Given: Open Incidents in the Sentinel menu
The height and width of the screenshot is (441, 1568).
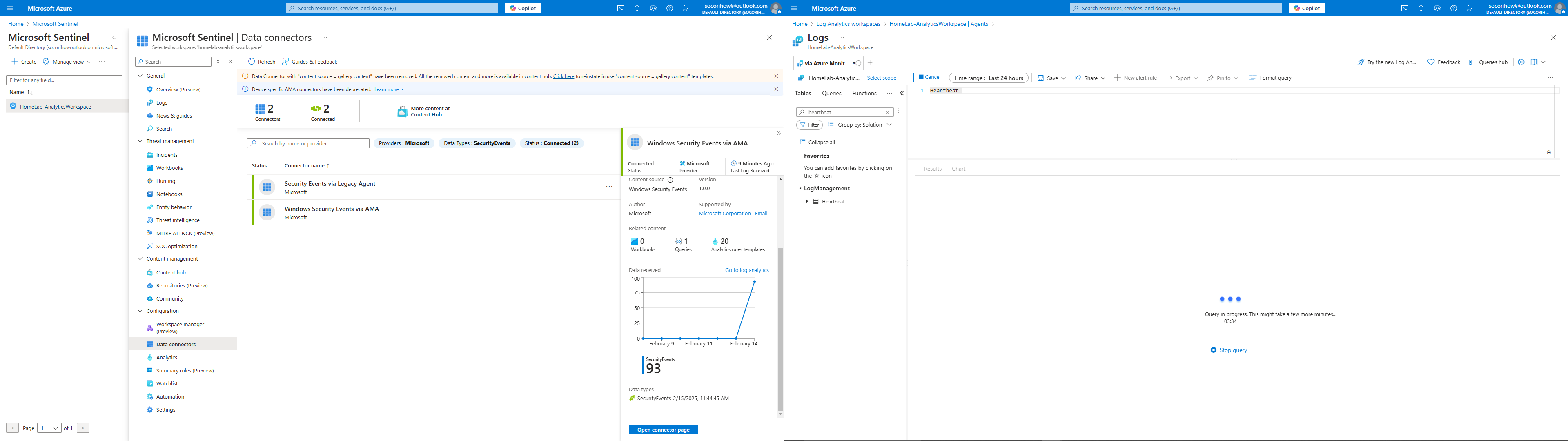Looking at the screenshot, I should 167,155.
